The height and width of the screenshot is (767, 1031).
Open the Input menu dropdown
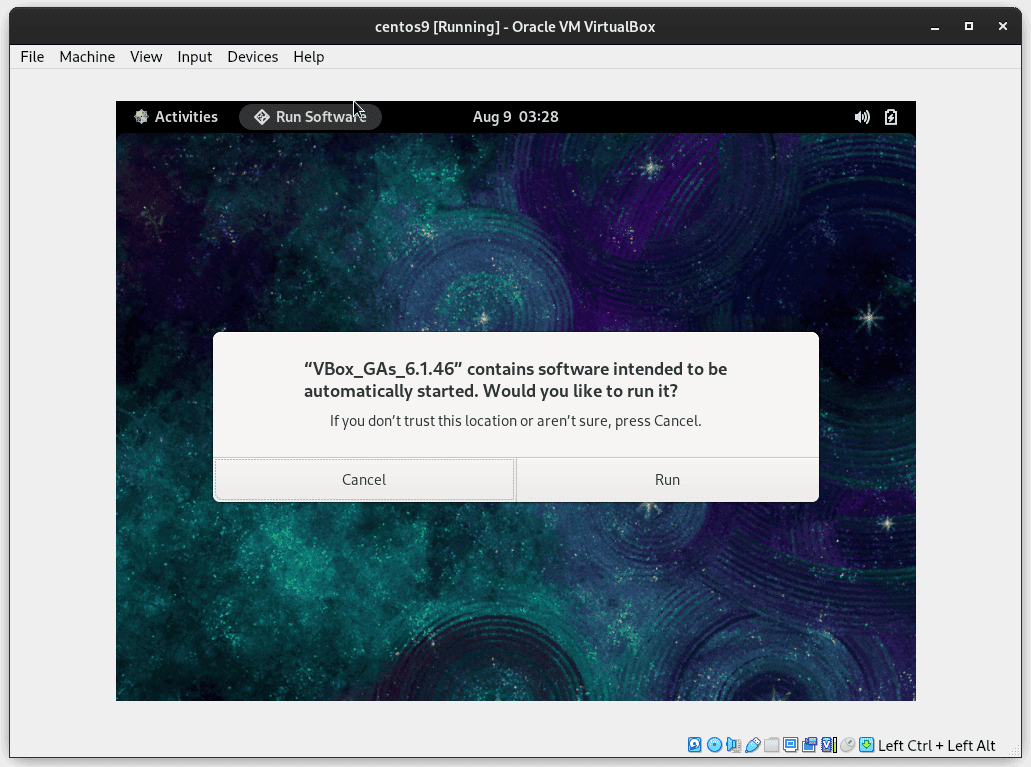(x=195, y=57)
